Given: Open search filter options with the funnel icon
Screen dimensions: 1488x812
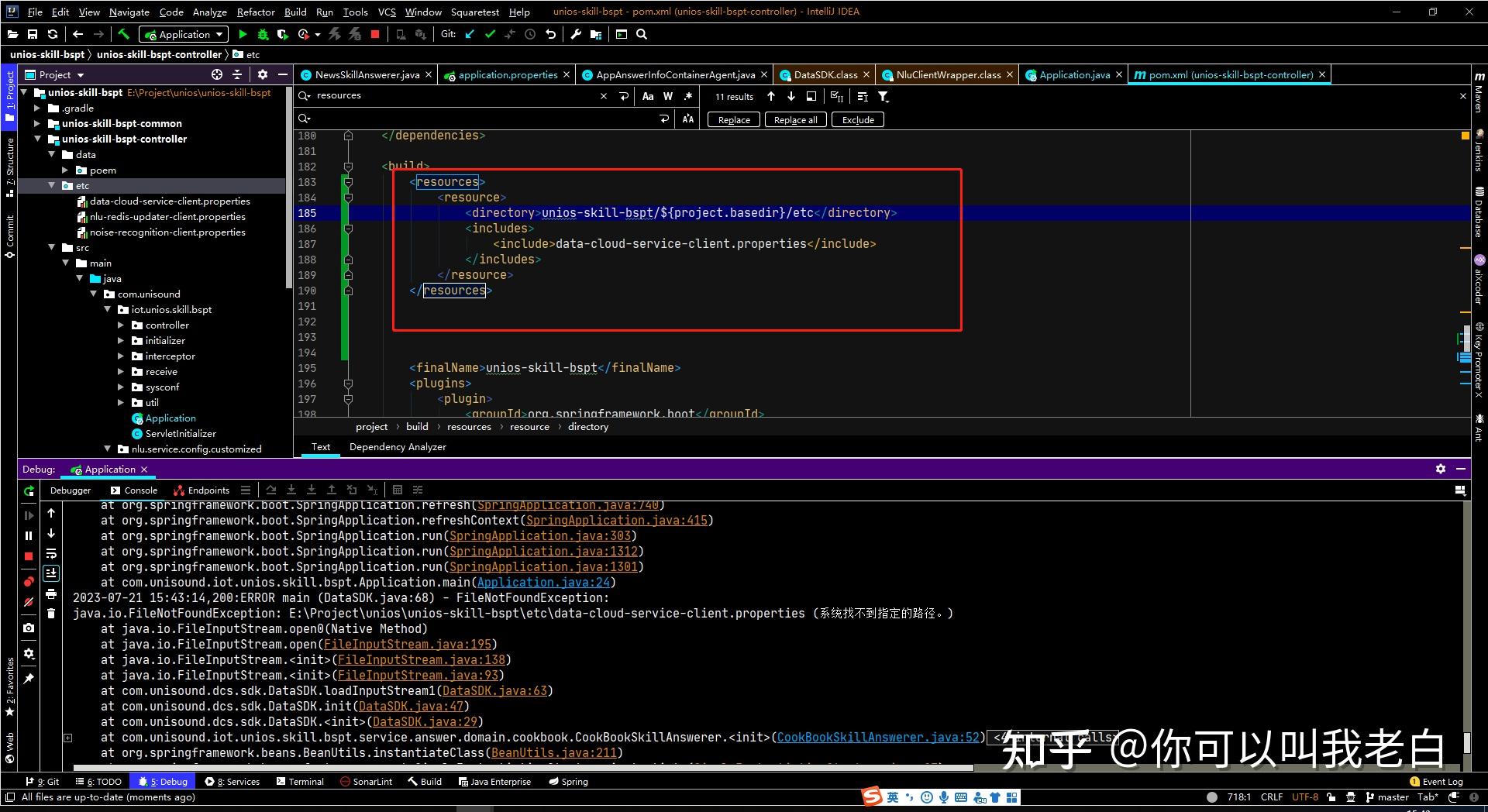Looking at the screenshot, I should click(x=883, y=96).
